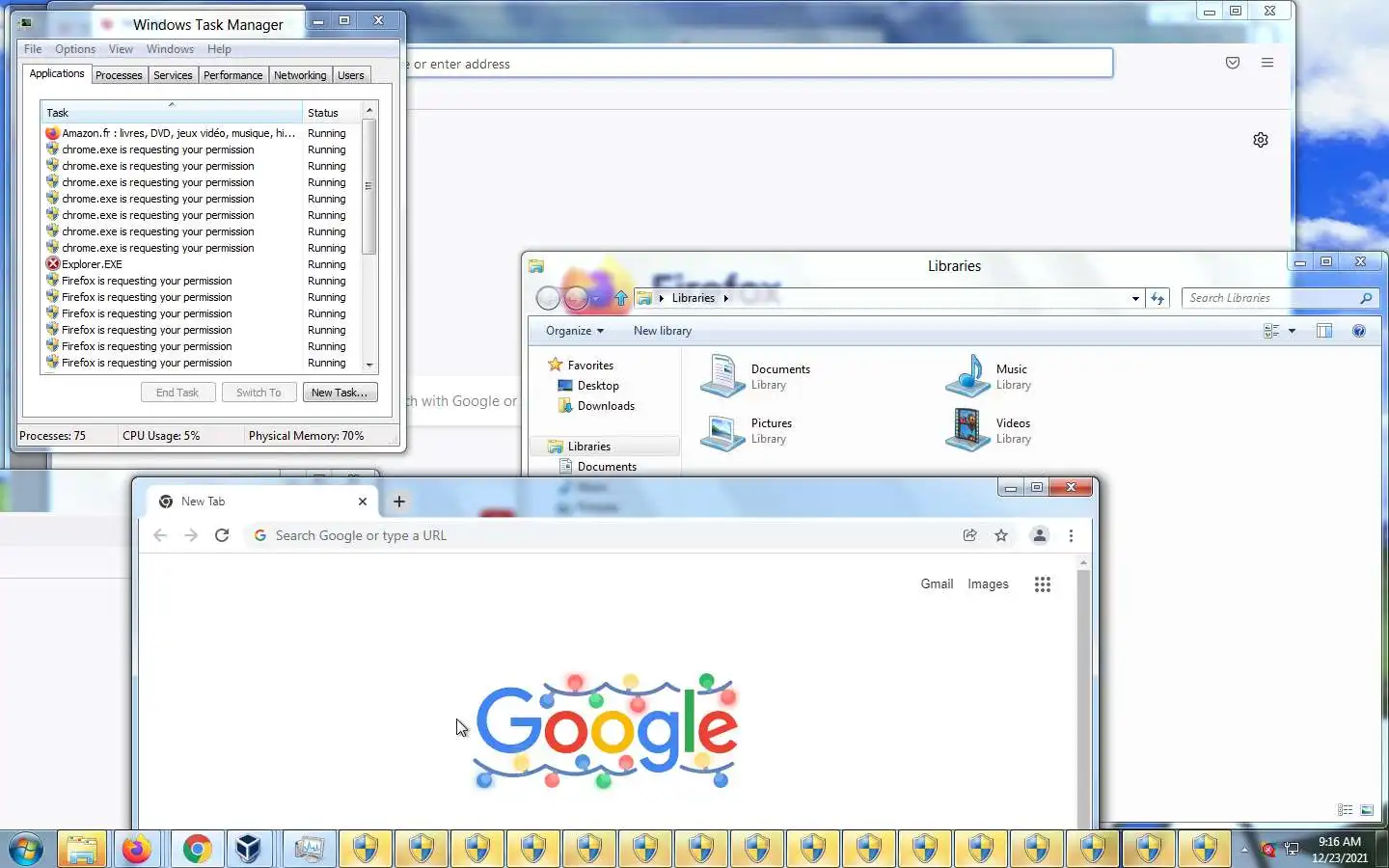Click the change view icon in Libraries
Viewport: 1389px width, 868px height.
tap(1271, 331)
